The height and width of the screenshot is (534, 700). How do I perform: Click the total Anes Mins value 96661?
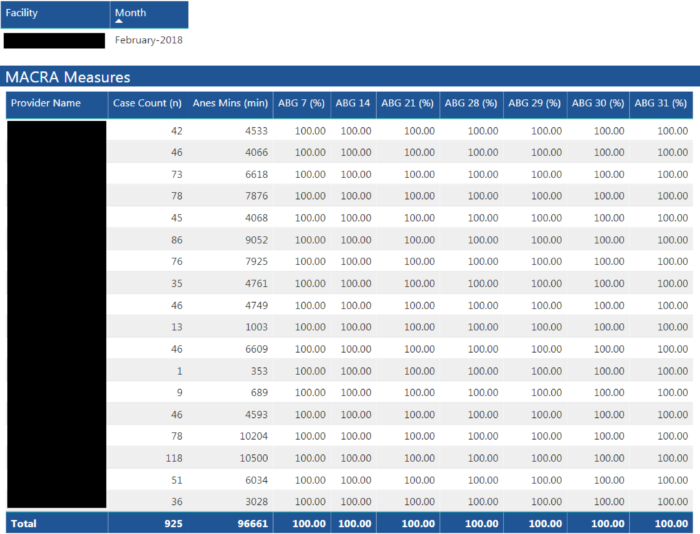click(250, 523)
